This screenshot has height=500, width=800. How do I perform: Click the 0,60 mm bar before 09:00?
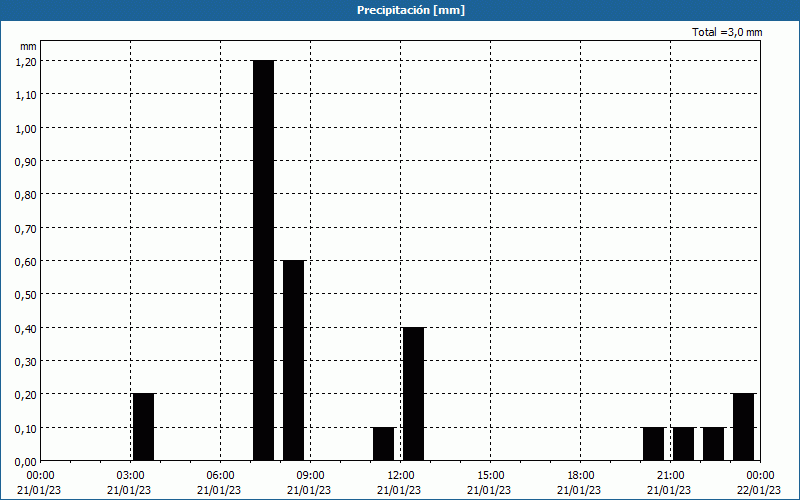click(294, 360)
